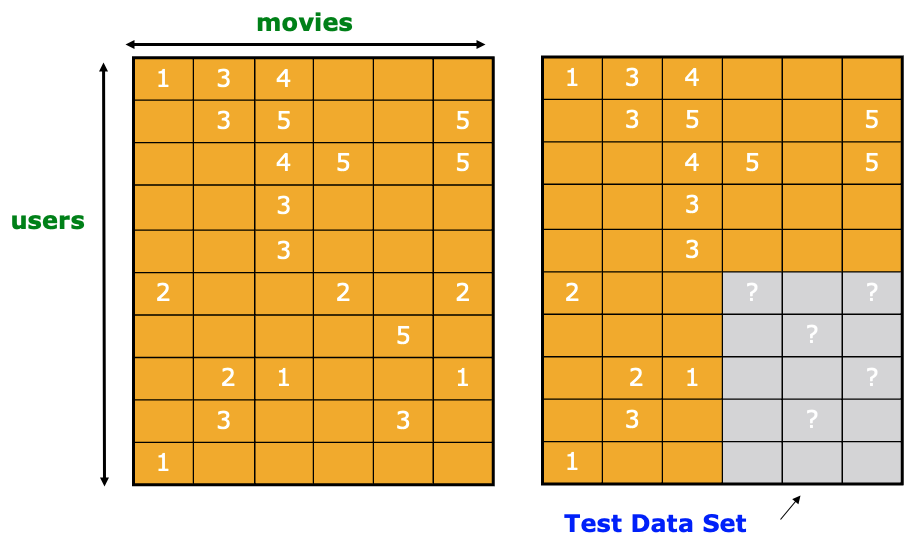The width and height of the screenshot is (924, 546).
Task: Select the lone 5 in left matrix's seventh row
Action: click(x=403, y=336)
